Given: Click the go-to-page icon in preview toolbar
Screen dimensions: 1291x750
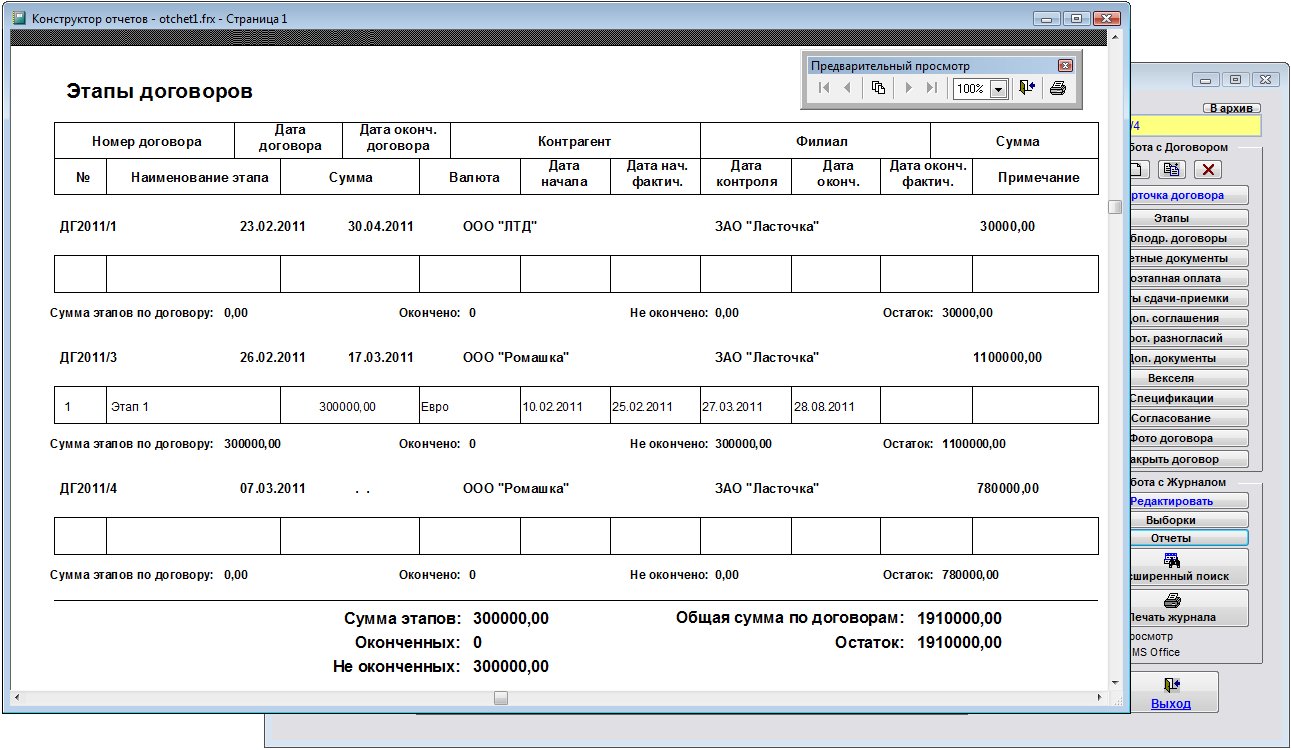Looking at the screenshot, I should [x=878, y=88].
